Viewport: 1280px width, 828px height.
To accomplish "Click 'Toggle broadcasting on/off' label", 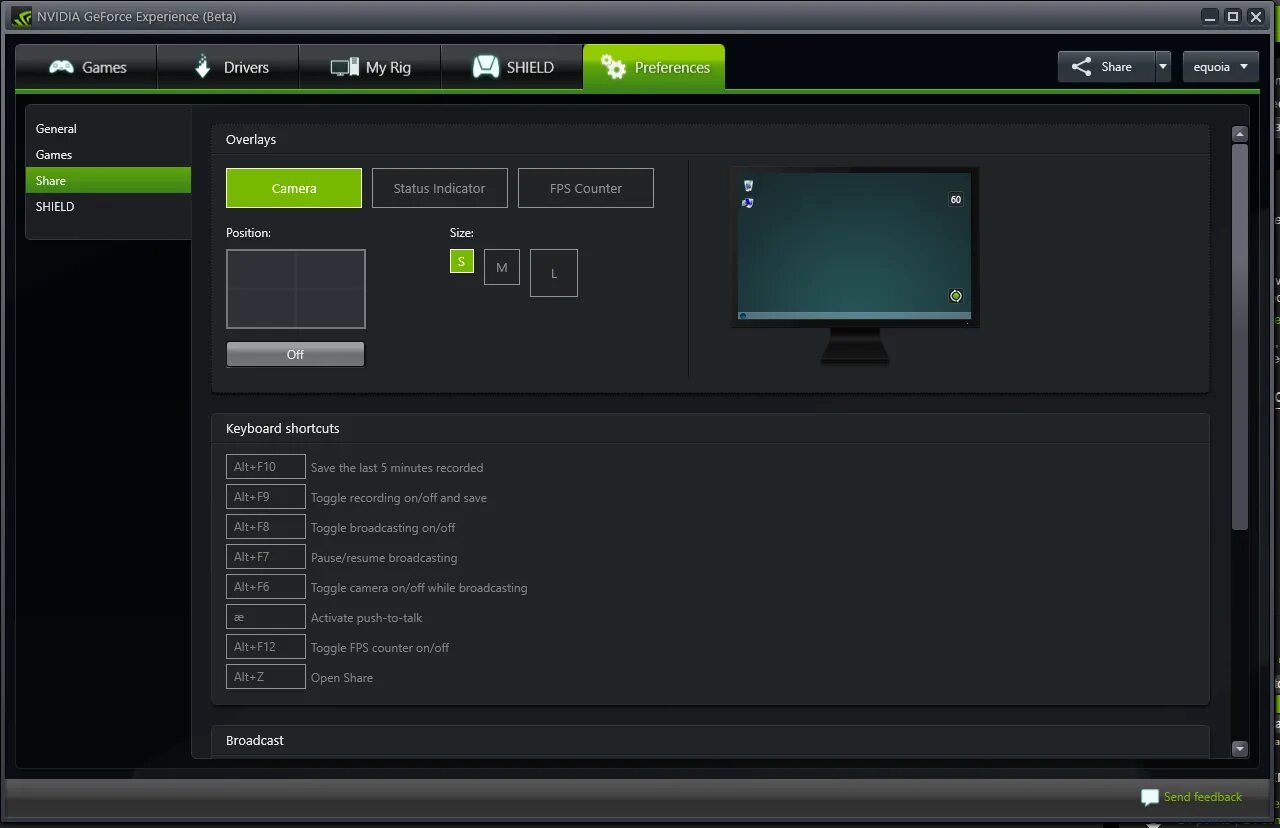I will (x=383, y=528).
